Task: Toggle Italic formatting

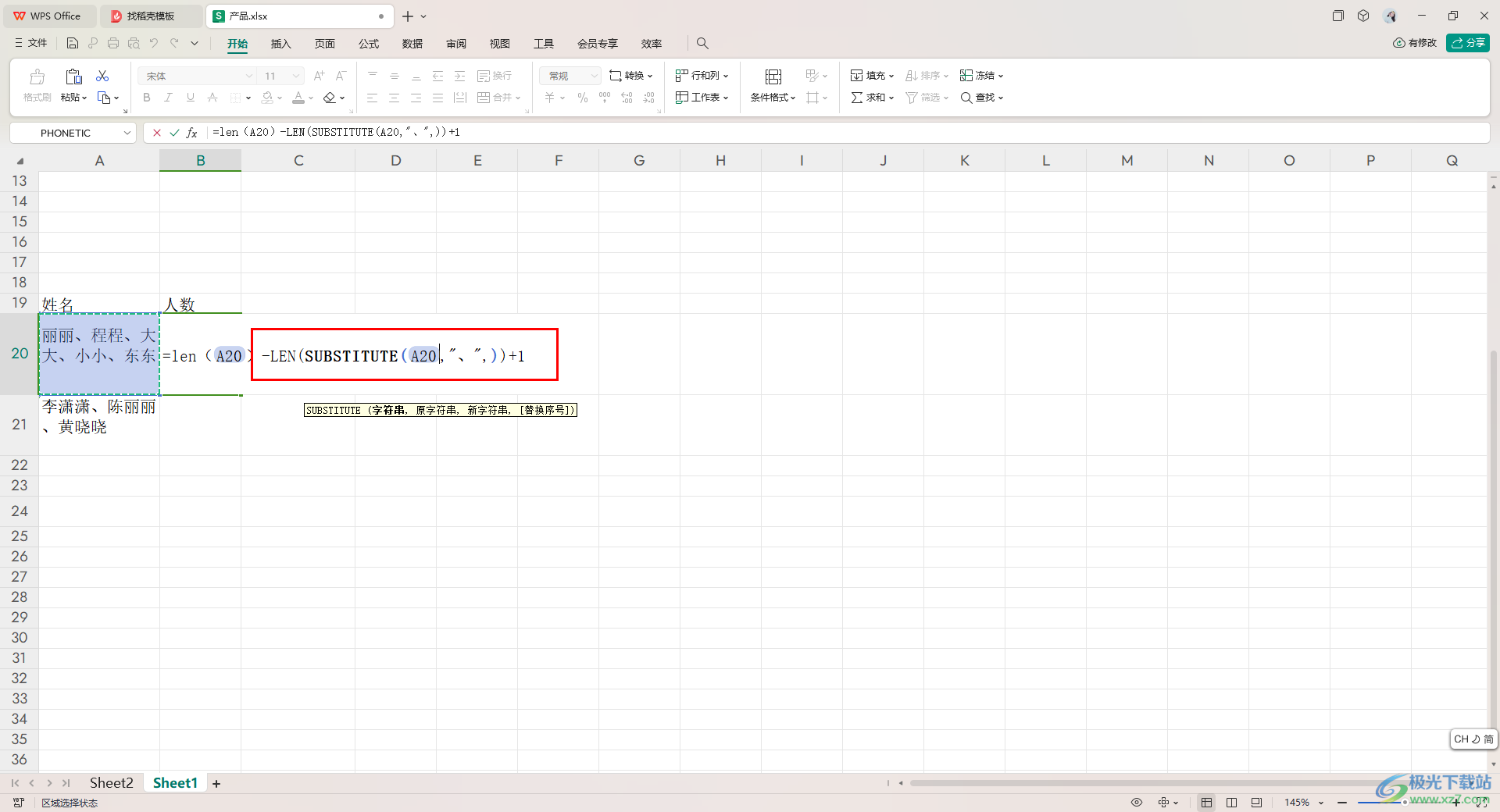Action: pyautogui.click(x=168, y=98)
